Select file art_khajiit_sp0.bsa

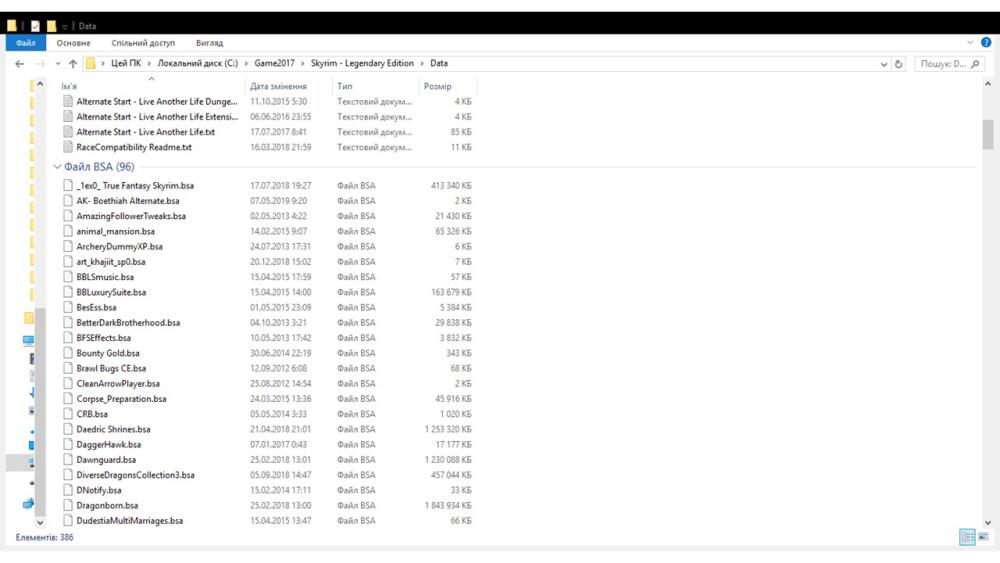(111, 262)
